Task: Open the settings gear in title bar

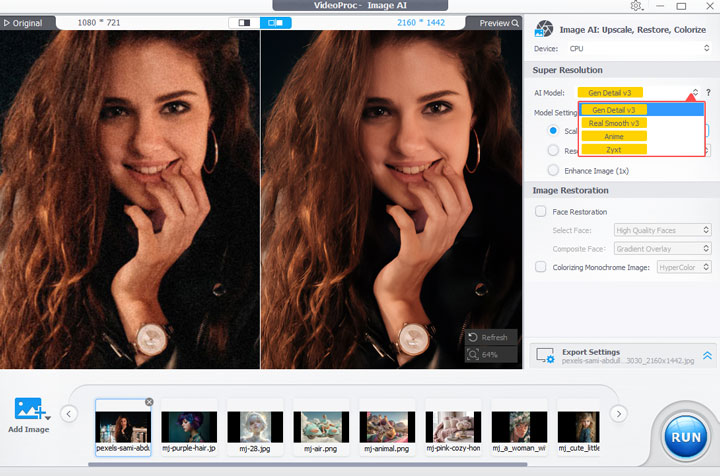Action: [637, 6]
